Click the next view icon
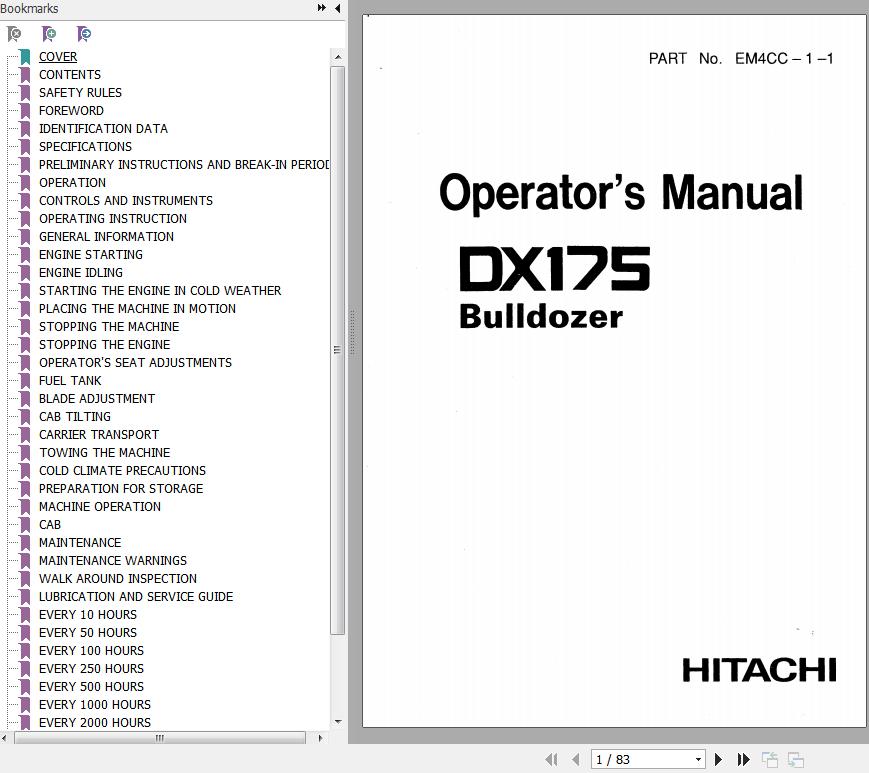Screen dimensions: 869x773 (796, 760)
